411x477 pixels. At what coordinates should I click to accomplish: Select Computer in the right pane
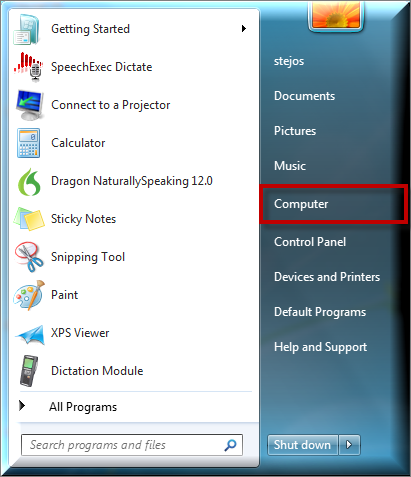click(x=334, y=204)
